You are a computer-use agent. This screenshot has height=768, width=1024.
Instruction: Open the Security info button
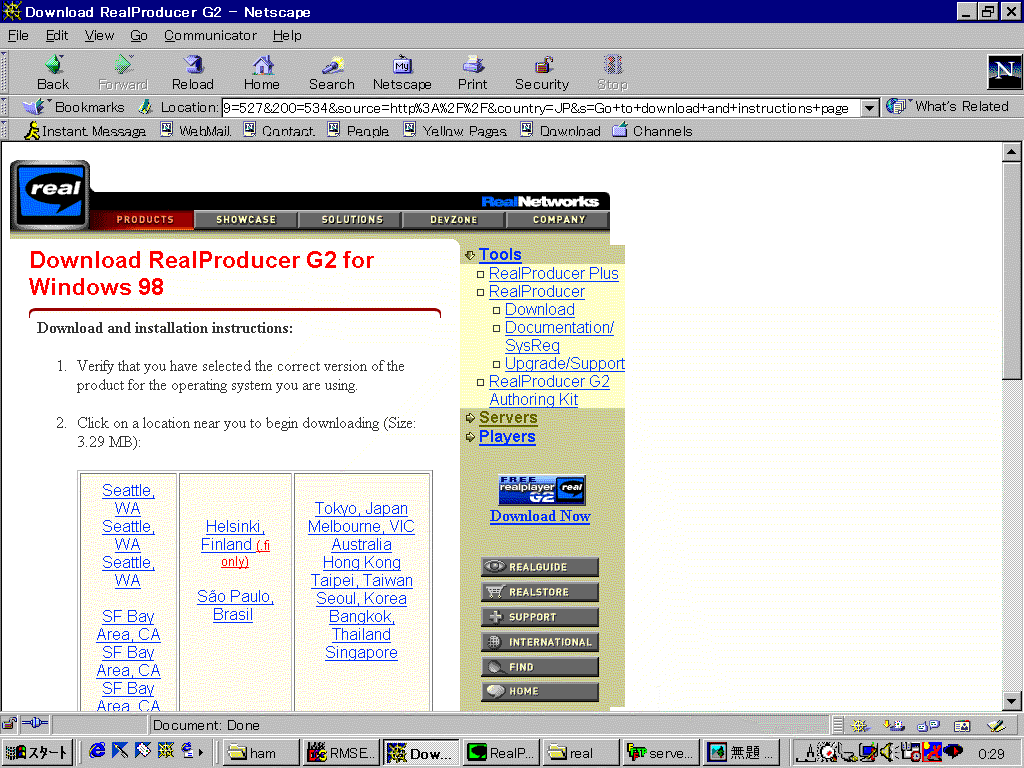tap(542, 72)
